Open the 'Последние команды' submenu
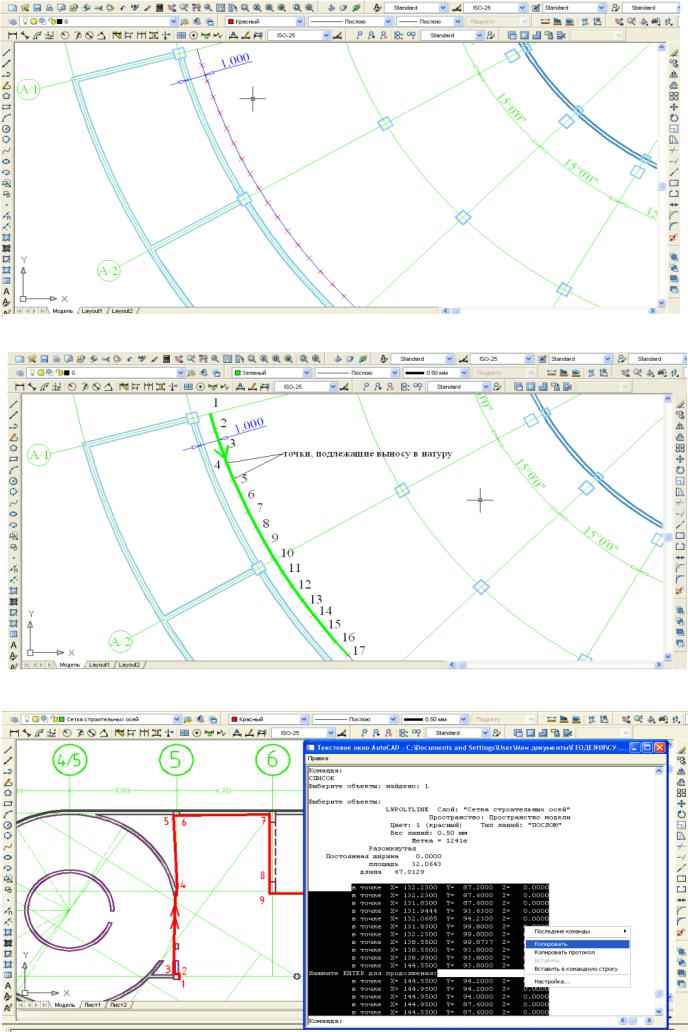 click(x=577, y=931)
